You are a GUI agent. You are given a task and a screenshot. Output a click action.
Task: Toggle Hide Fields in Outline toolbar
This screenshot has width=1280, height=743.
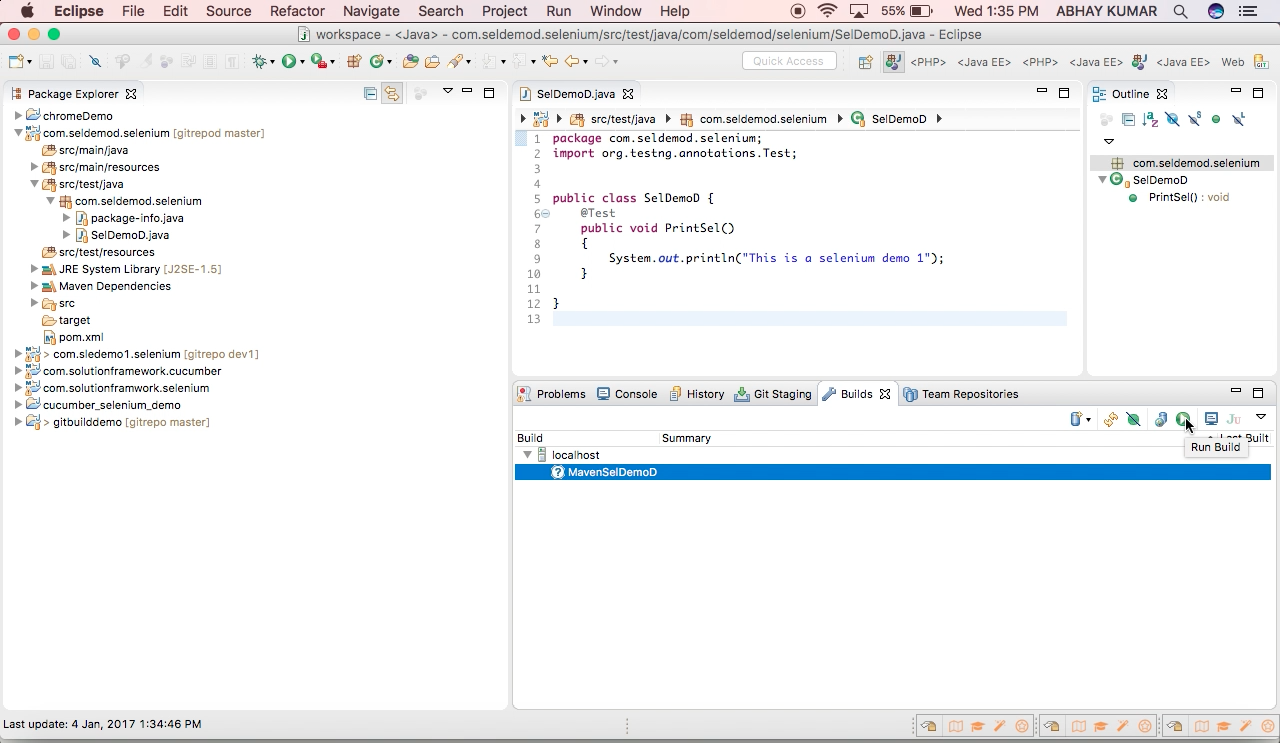tap(1172, 119)
